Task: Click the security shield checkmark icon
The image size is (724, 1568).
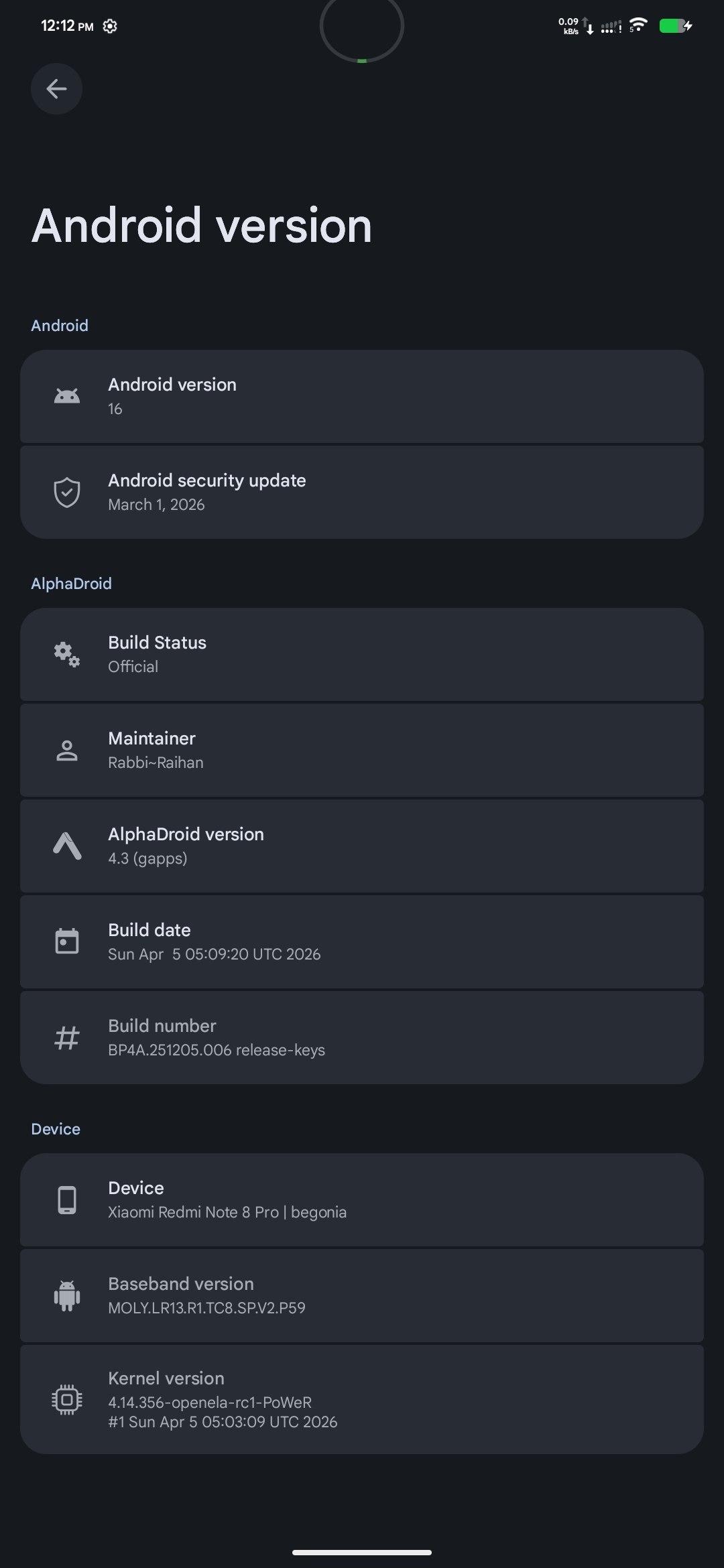Action: pos(67,493)
